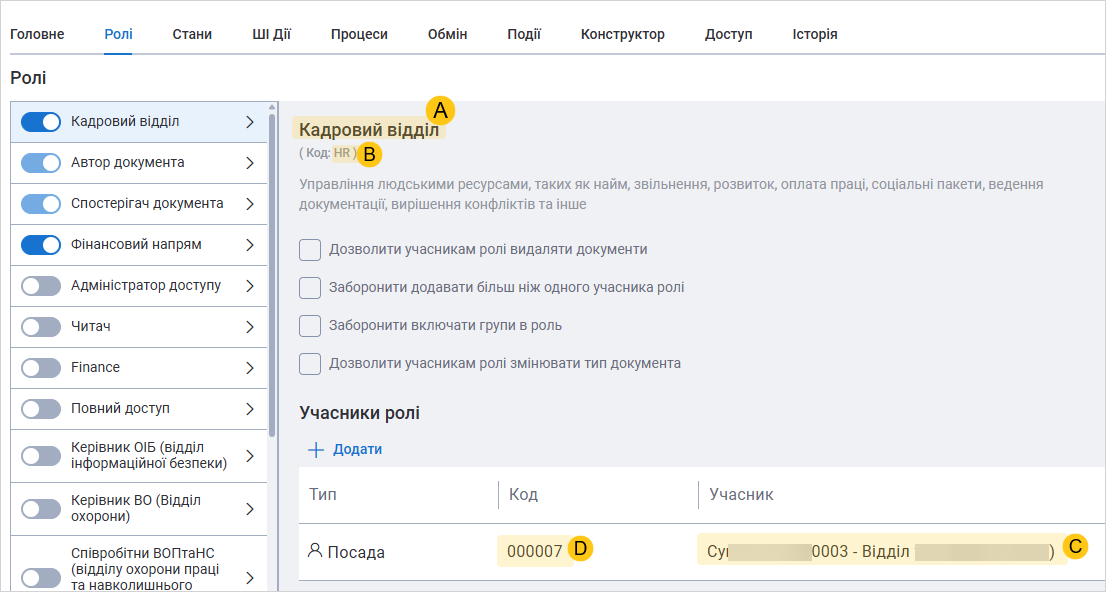Click the code value 000007
Viewport: 1106px width, 592px height.
point(535,551)
